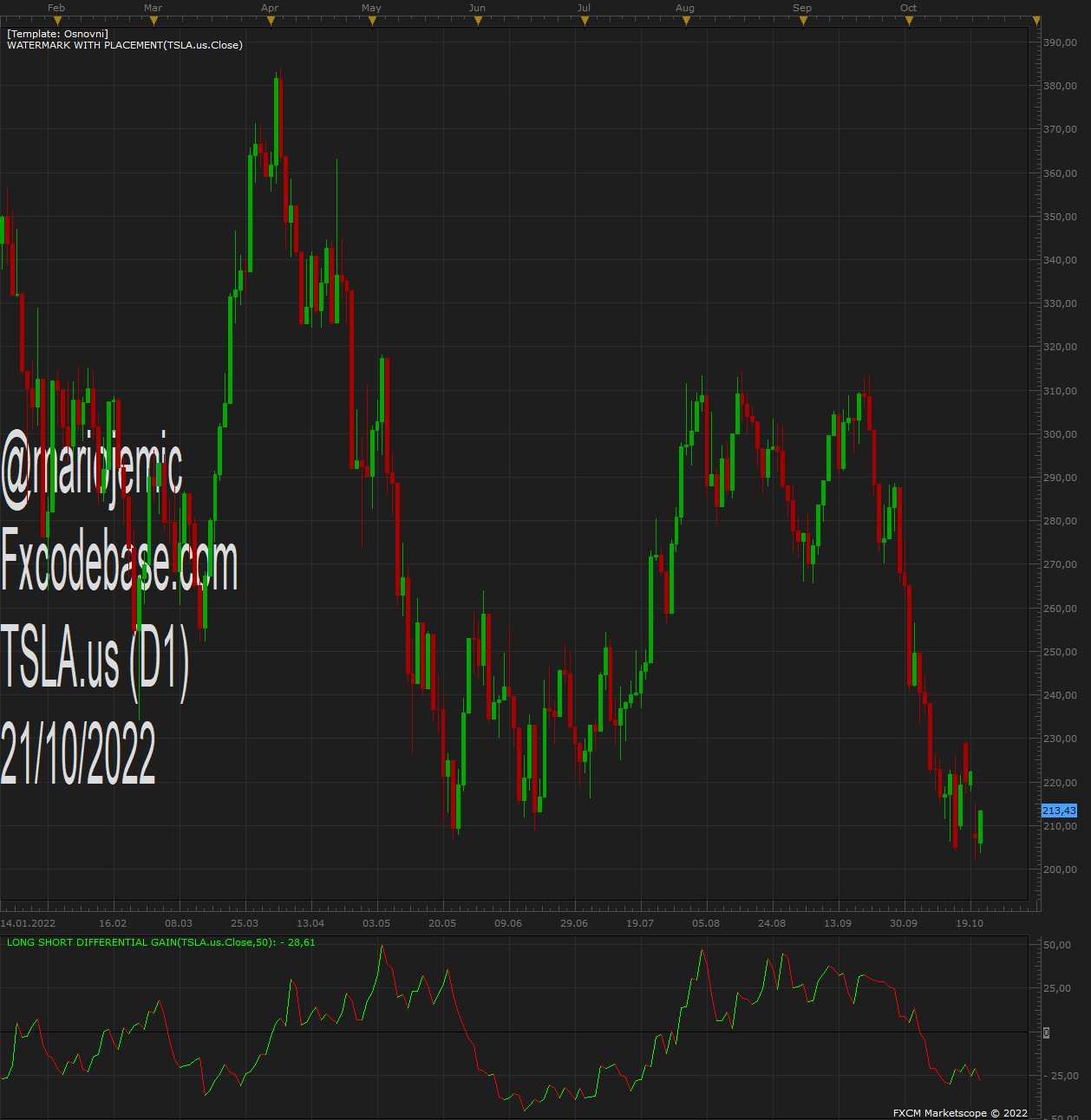Click the zero-level marker on oscillator axis
Screen dimensions: 1091x1120
[x=1046, y=1032]
